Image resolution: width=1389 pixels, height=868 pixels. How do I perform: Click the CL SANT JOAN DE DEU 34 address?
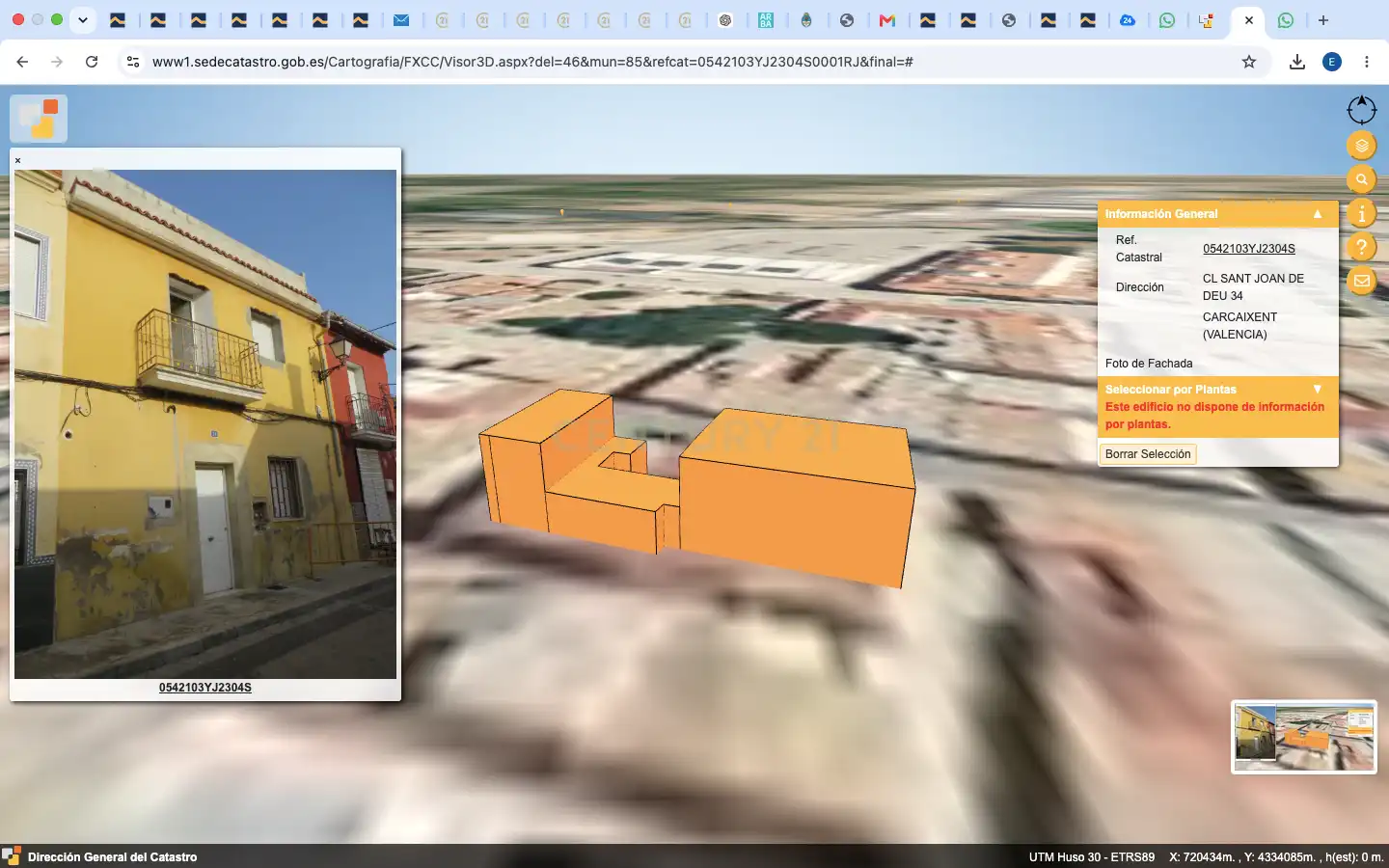pyautogui.click(x=1253, y=287)
